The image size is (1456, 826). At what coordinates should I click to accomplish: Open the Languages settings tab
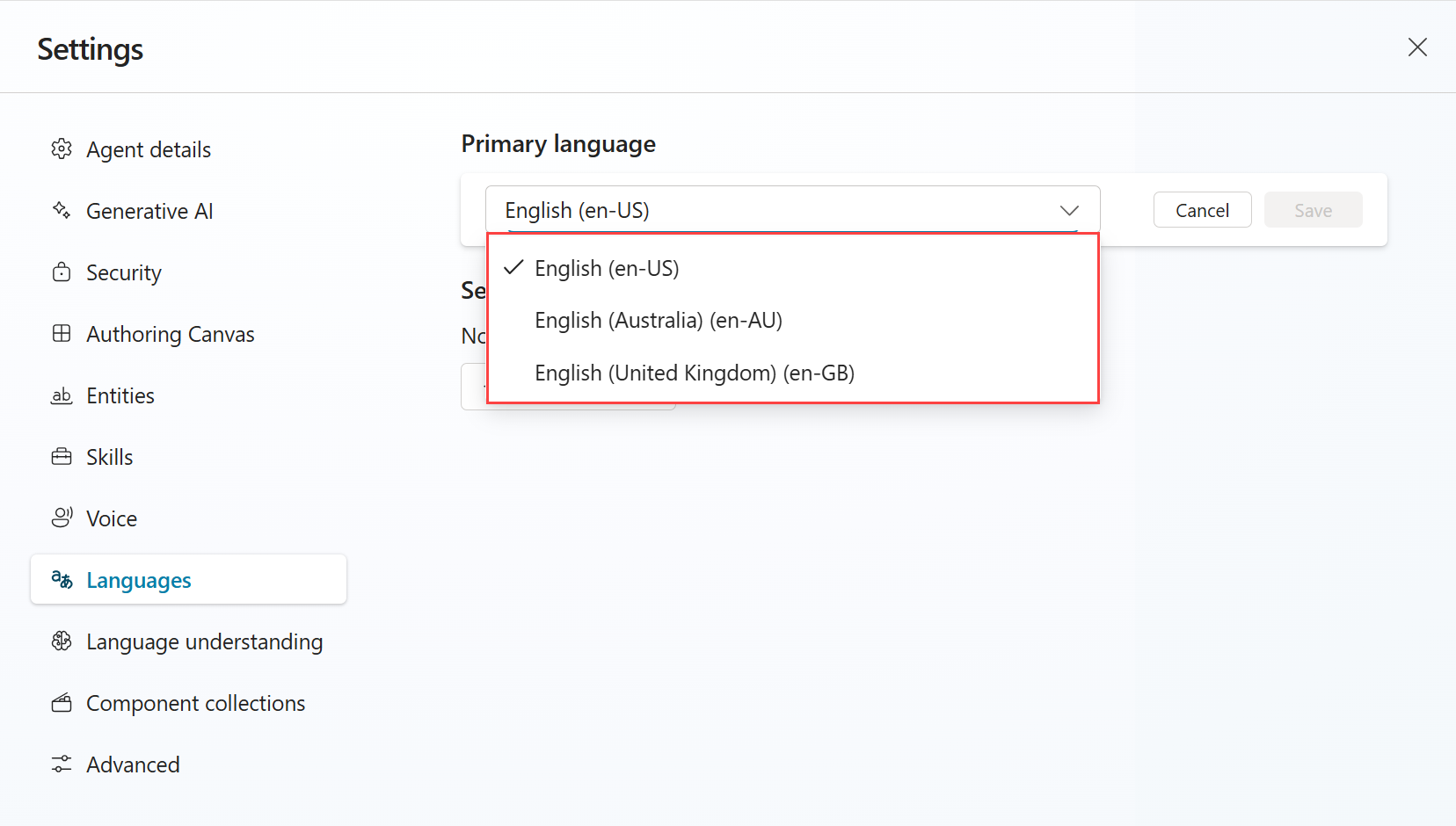click(189, 579)
